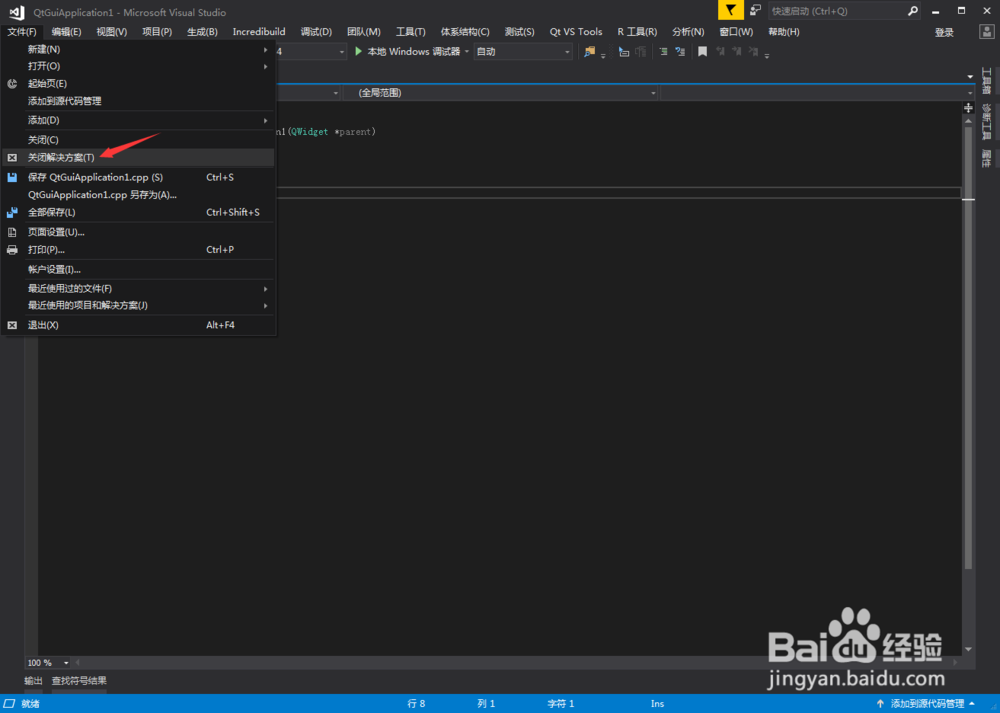
Task: Expand the 新建(N) submenu arrow
Action: pos(265,50)
